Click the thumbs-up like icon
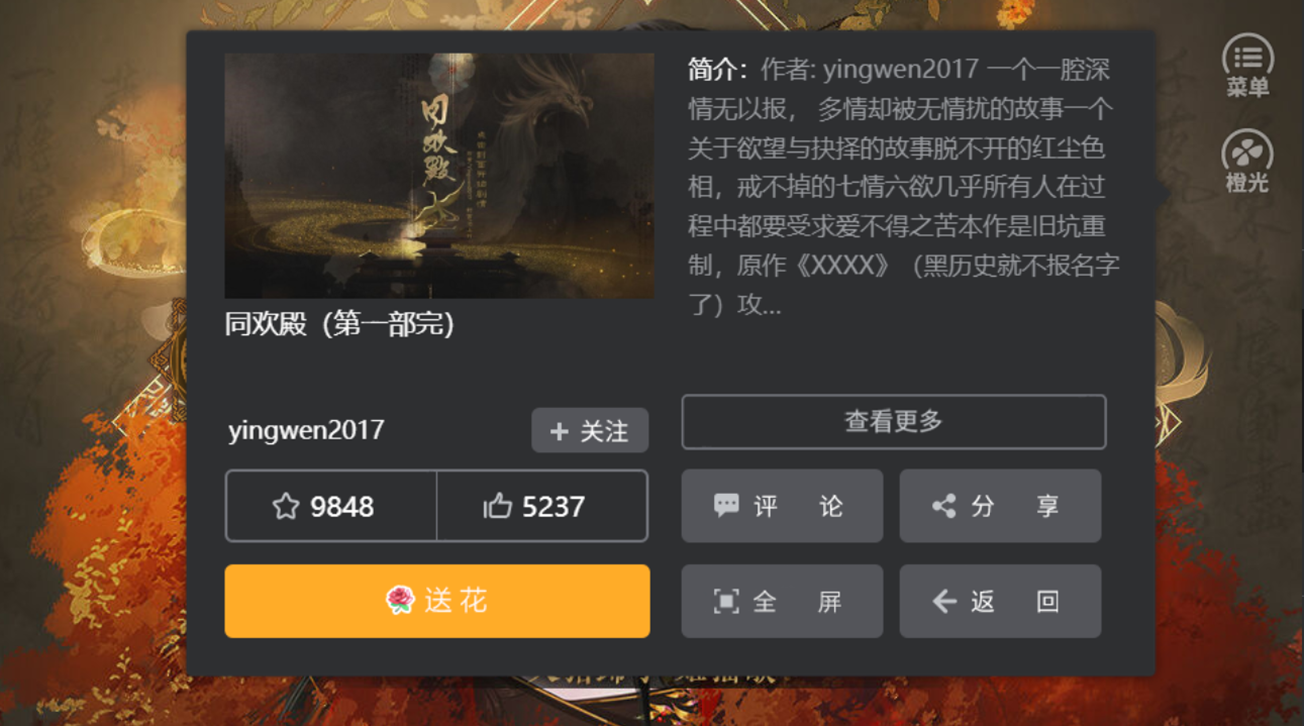 coord(497,507)
